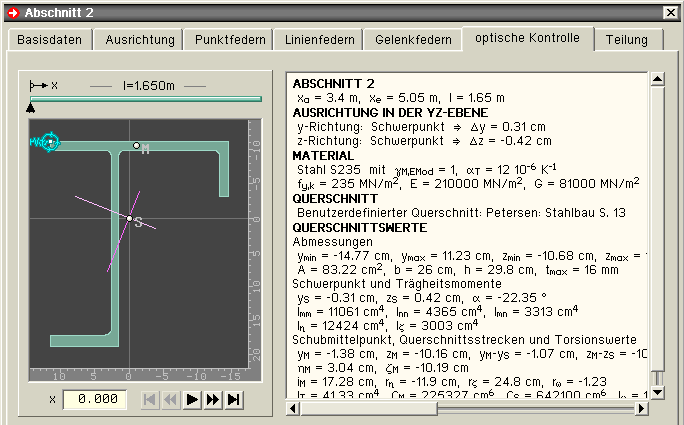The image size is (684, 425).
Task: Open the Basisdaten tab
Action: click(51, 40)
